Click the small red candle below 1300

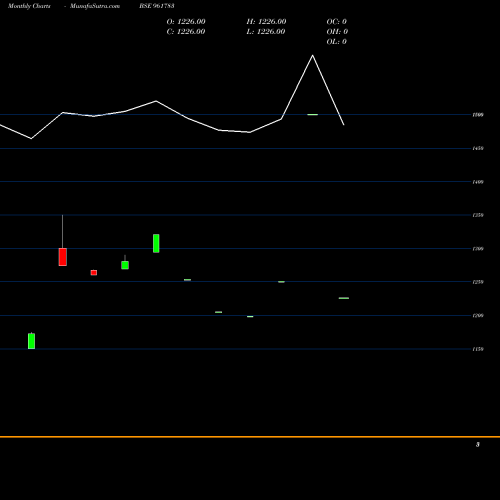(x=94, y=273)
